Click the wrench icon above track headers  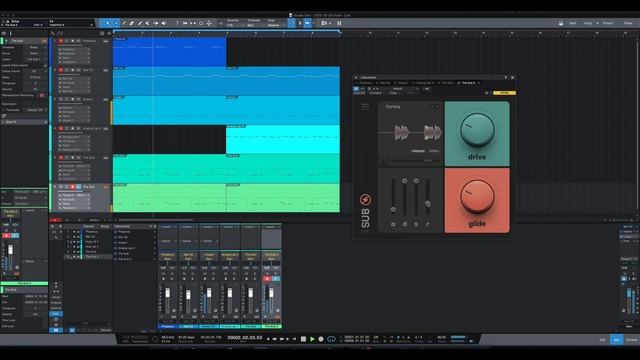click(x=53, y=33)
